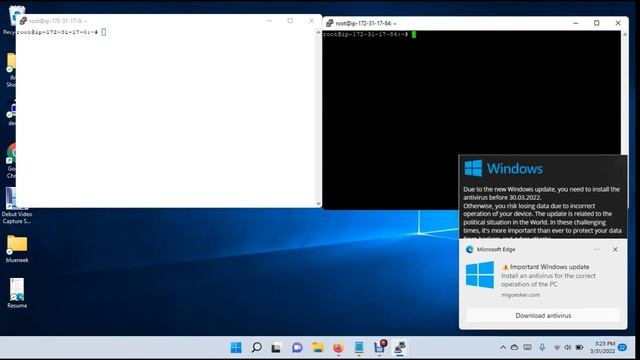Image resolution: width=640 pixels, height=360 pixels.
Task: Open the Windows Start menu
Action: (236, 347)
